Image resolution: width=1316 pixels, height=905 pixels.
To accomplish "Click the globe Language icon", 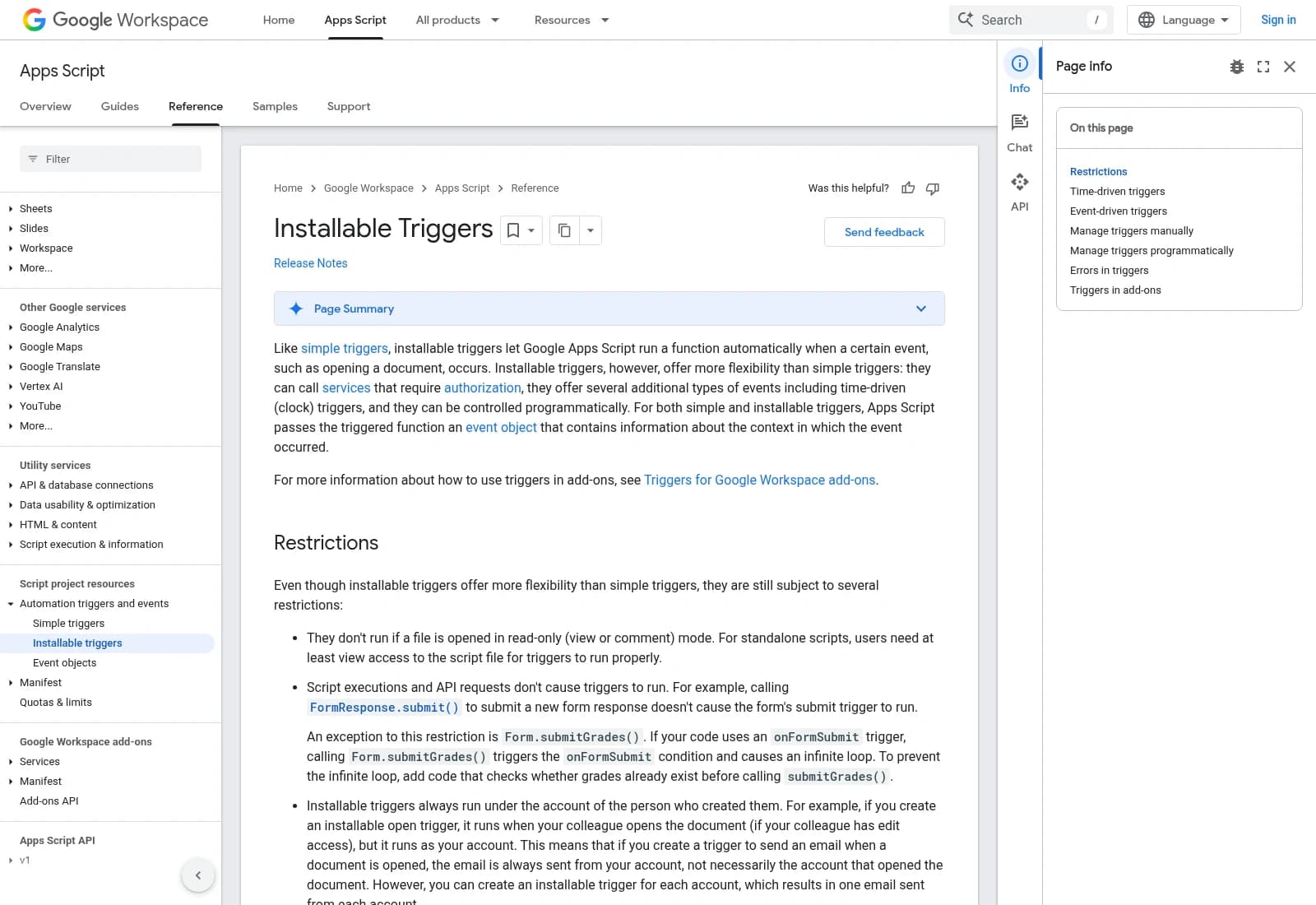I will 1147,20.
